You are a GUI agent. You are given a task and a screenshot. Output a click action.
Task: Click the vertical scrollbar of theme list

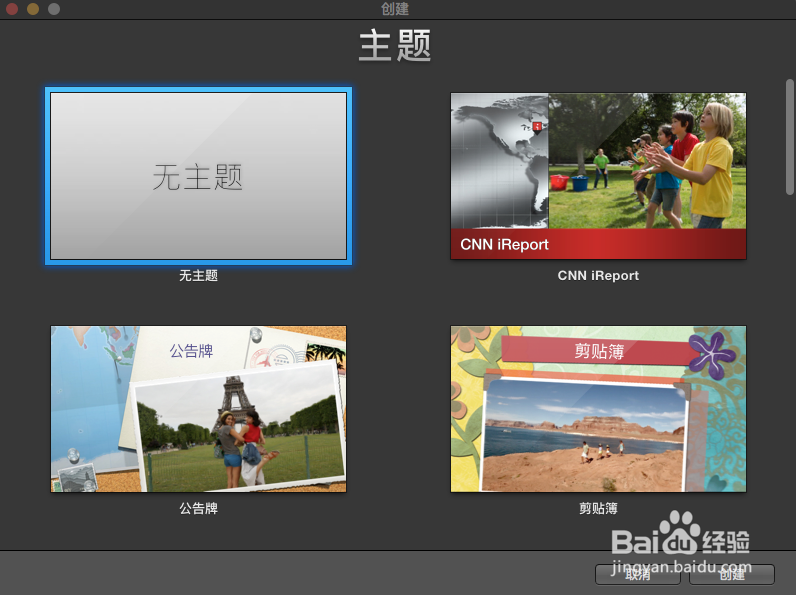coord(789,137)
